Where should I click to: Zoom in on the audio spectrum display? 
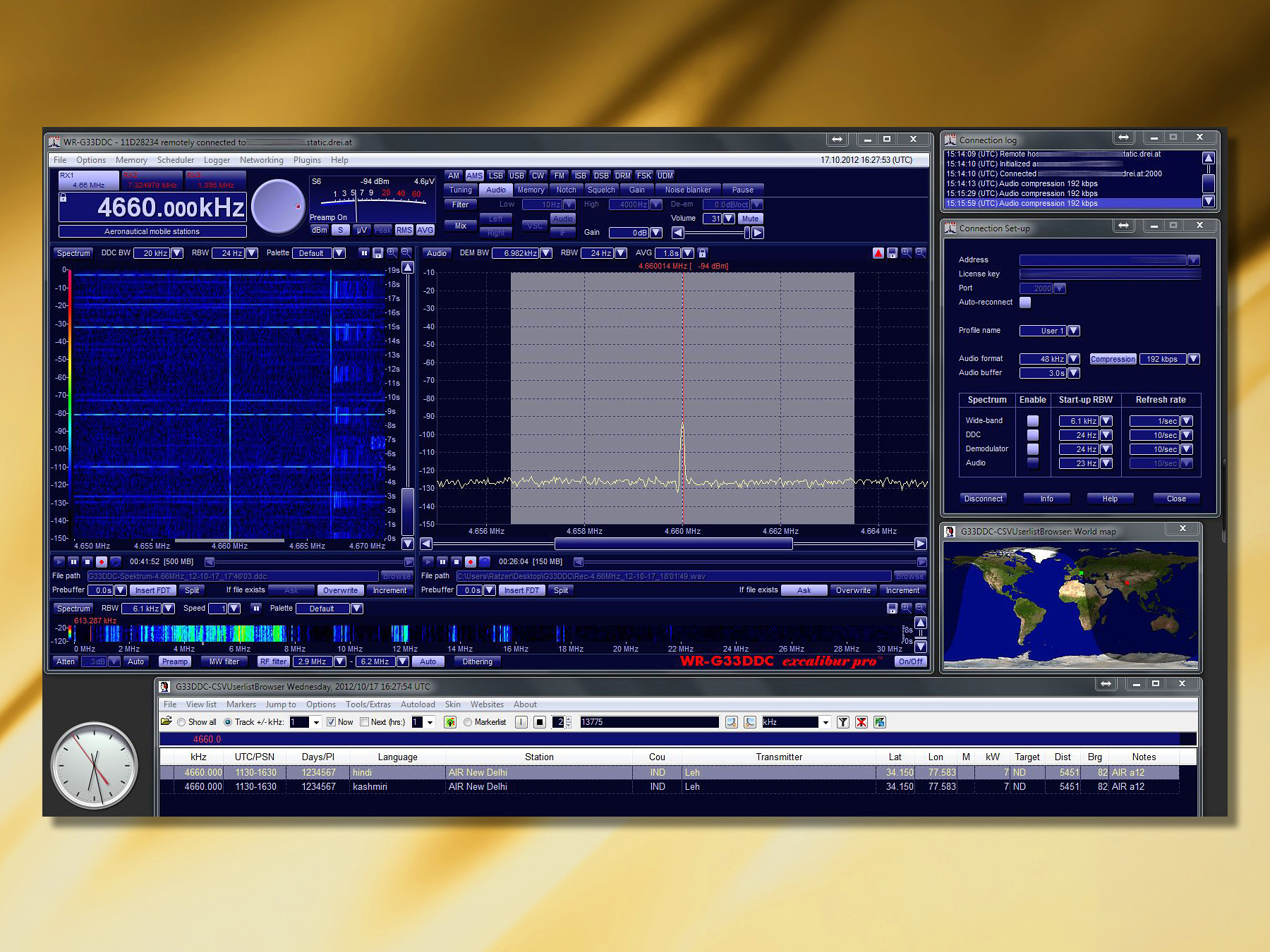click(906, 253)
